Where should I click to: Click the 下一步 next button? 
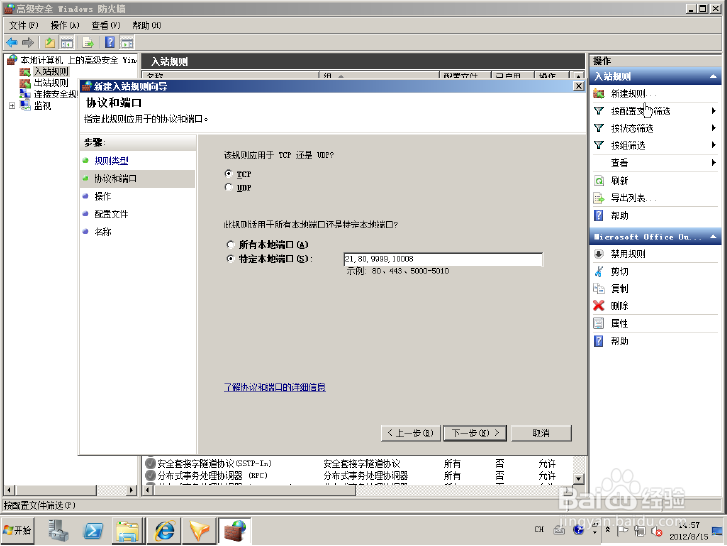click(475, 433)
